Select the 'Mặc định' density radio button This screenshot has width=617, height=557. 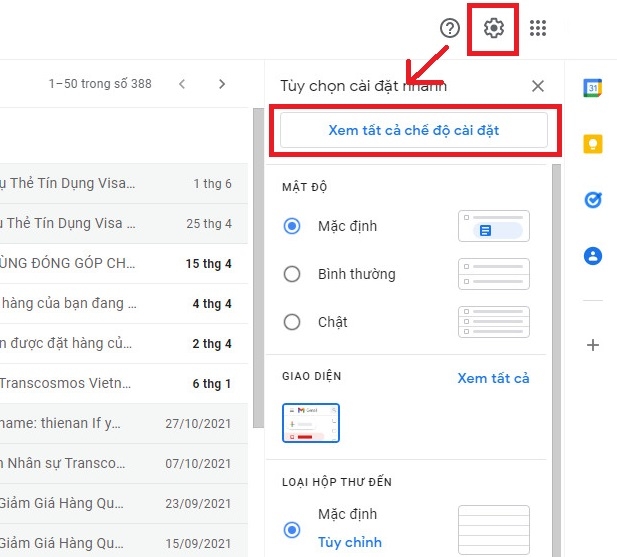292,226
